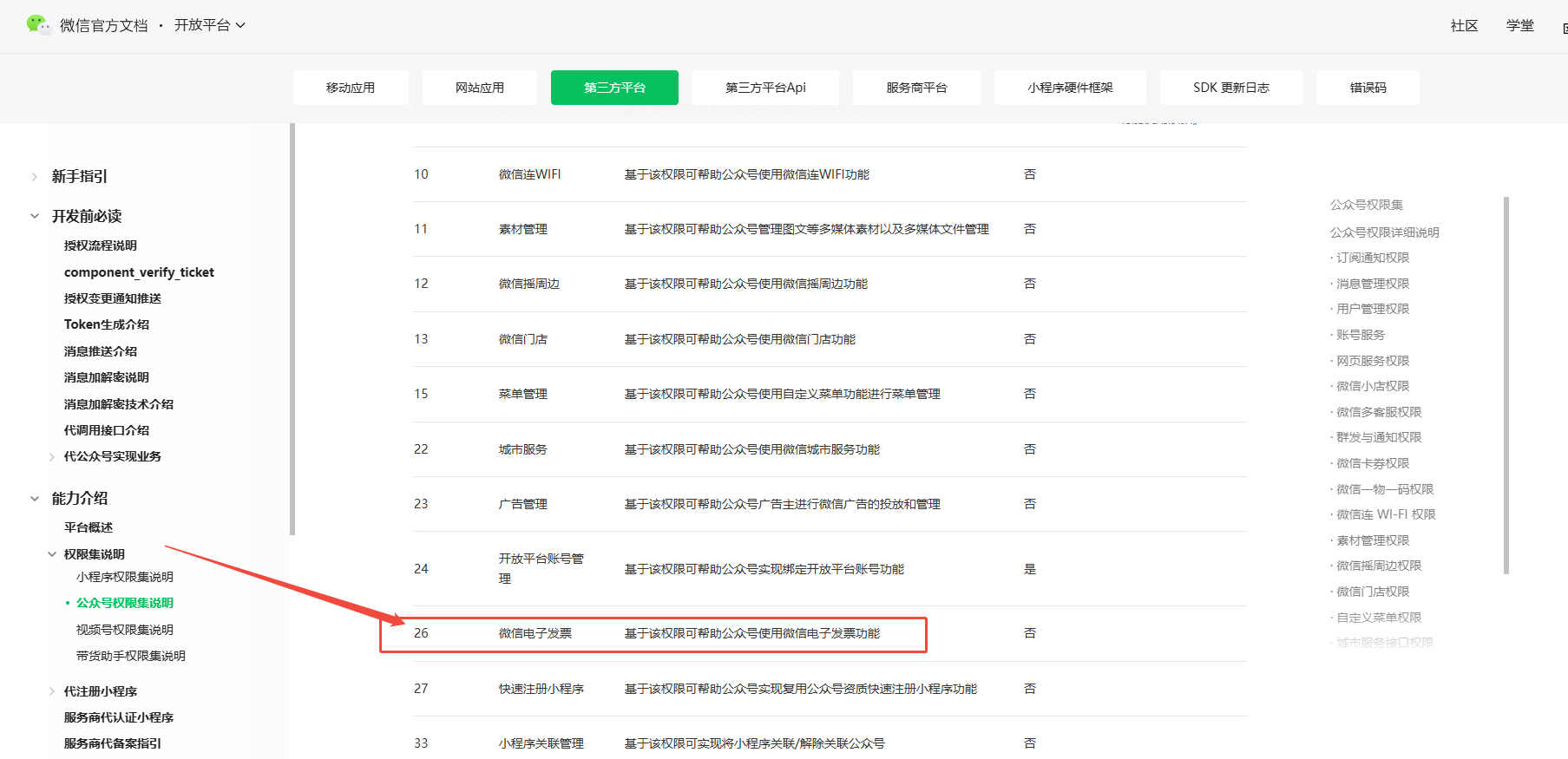The width and height of the screenshot is (1568, 759).
Task: Jump to 微信小店权限 anchor
Action: [x=1373, y=386]
